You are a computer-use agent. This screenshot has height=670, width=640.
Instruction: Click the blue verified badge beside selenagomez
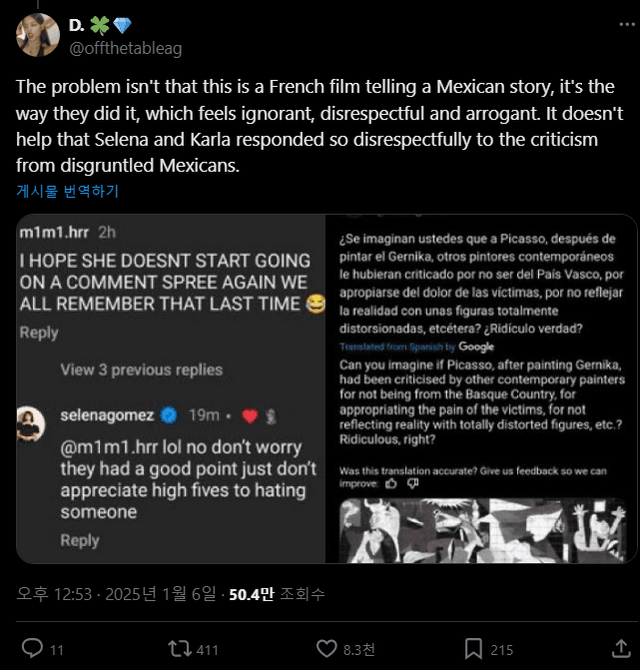click(x=172, y=414)
